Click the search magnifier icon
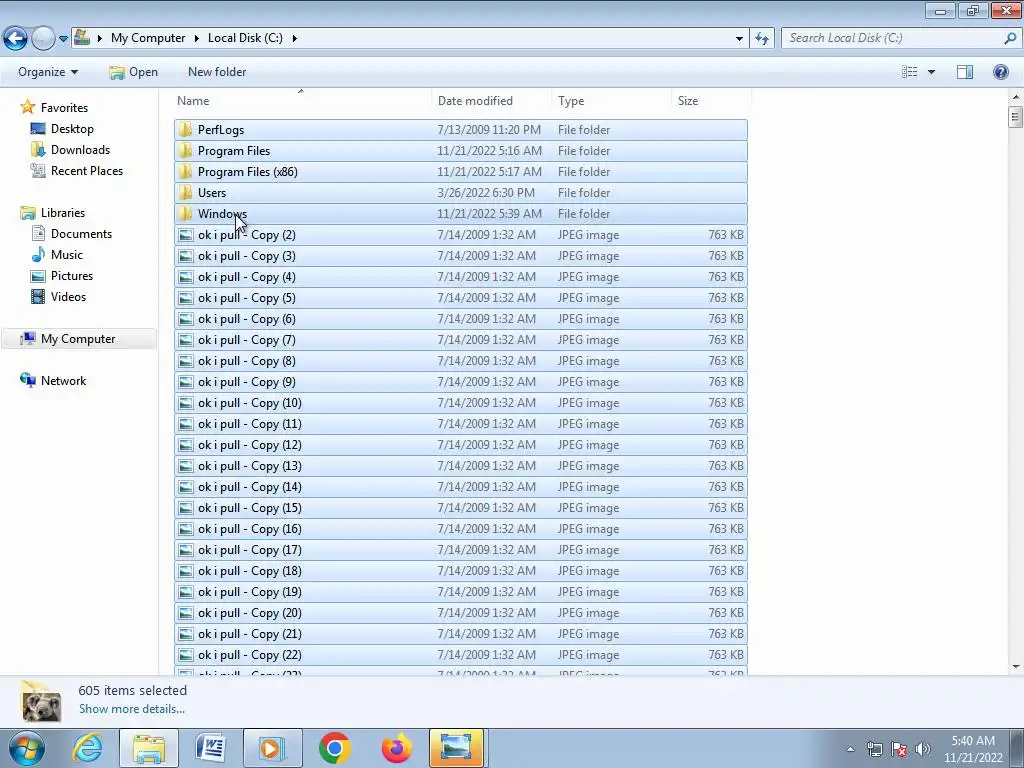Screen dimensions: 1024x768 (x=1010, y=38)
